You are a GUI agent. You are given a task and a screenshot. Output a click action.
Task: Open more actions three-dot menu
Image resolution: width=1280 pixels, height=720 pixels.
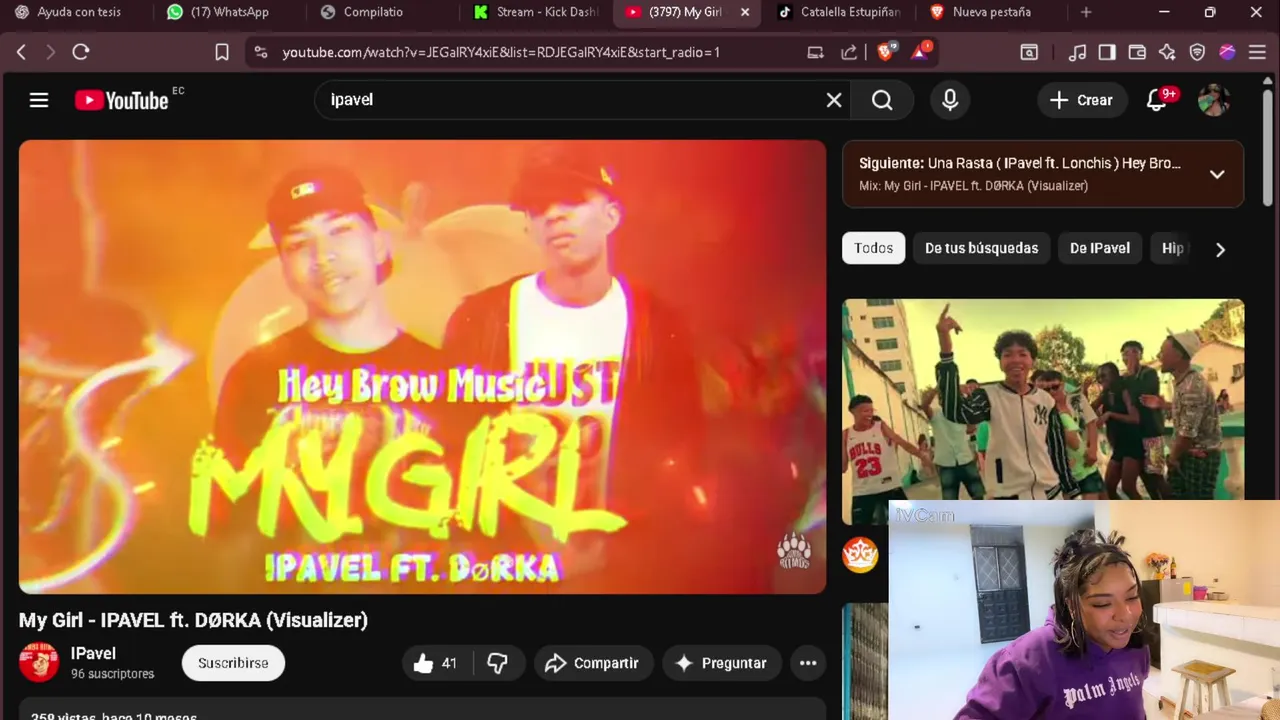[808, 663]
